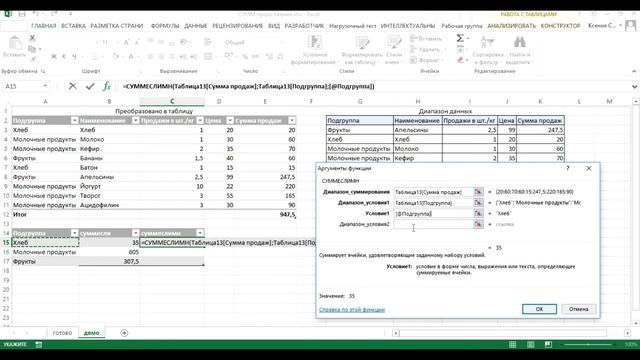Collapse the ribbon
The height and width of the screenshot is (360, 640).
pyautogui.click(x=634, y=71)
